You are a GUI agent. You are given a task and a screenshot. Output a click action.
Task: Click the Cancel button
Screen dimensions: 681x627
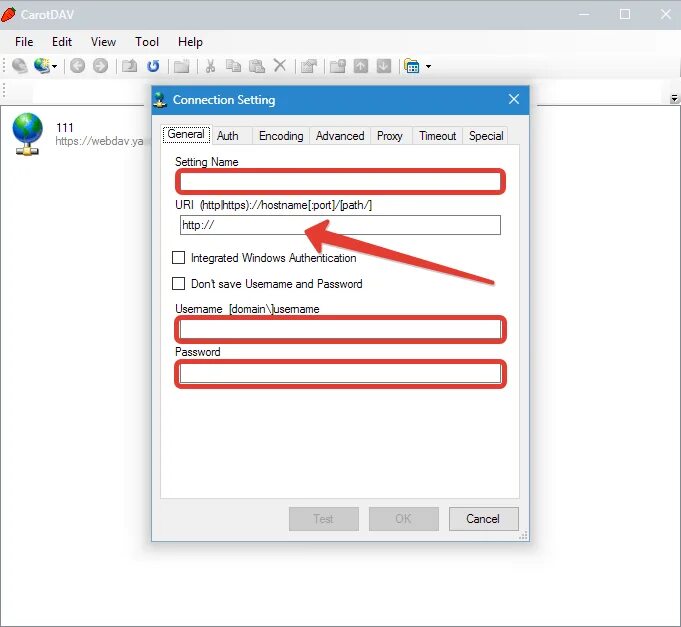coord(484,519)
